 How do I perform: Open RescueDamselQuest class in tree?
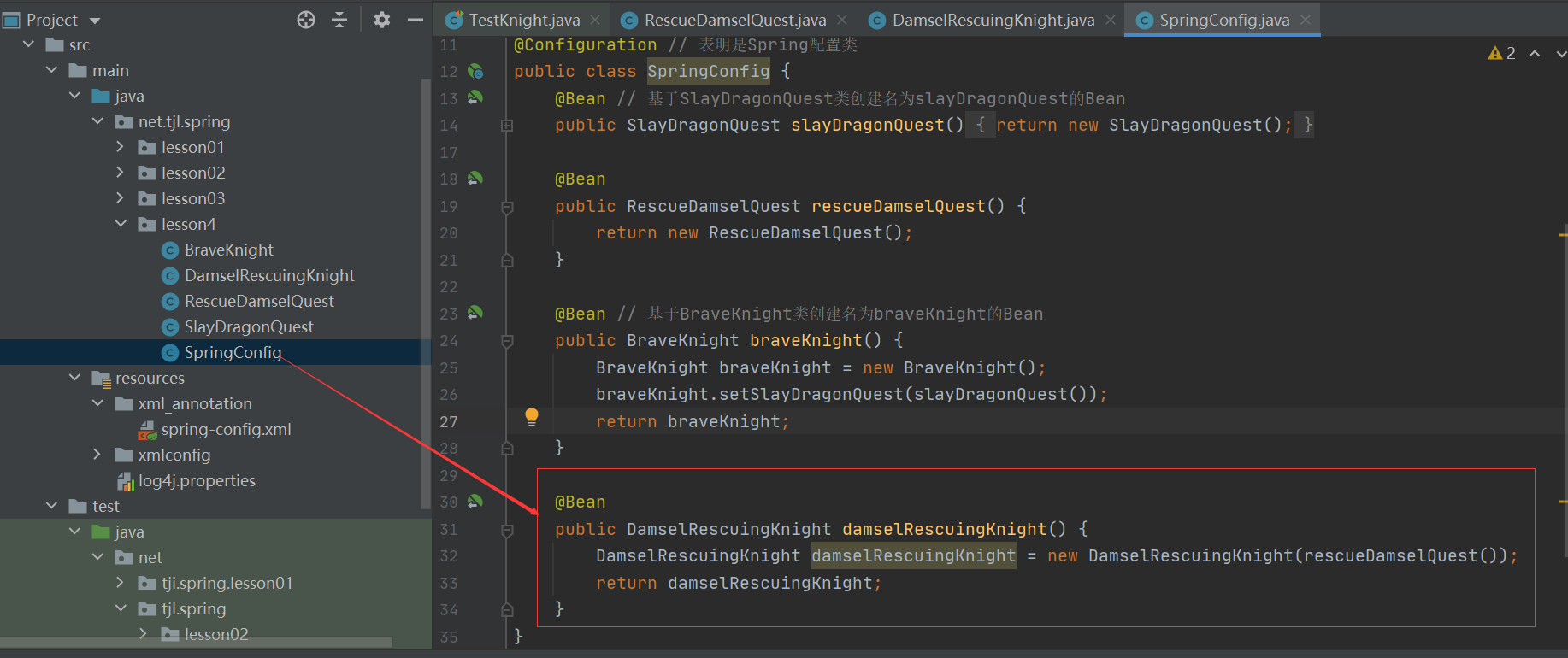click(x=259, y=301)
